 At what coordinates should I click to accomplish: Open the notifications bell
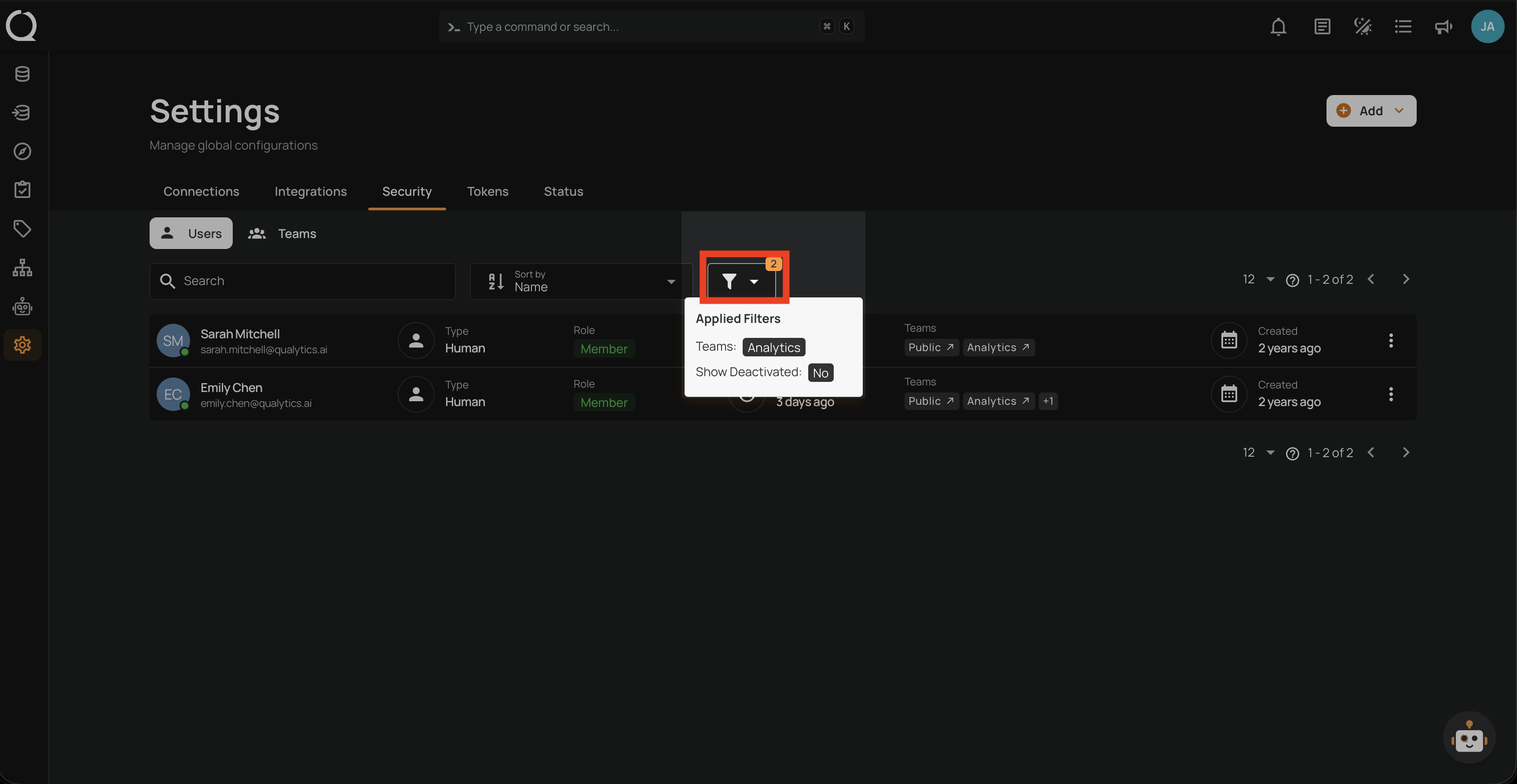point(1278,26)
